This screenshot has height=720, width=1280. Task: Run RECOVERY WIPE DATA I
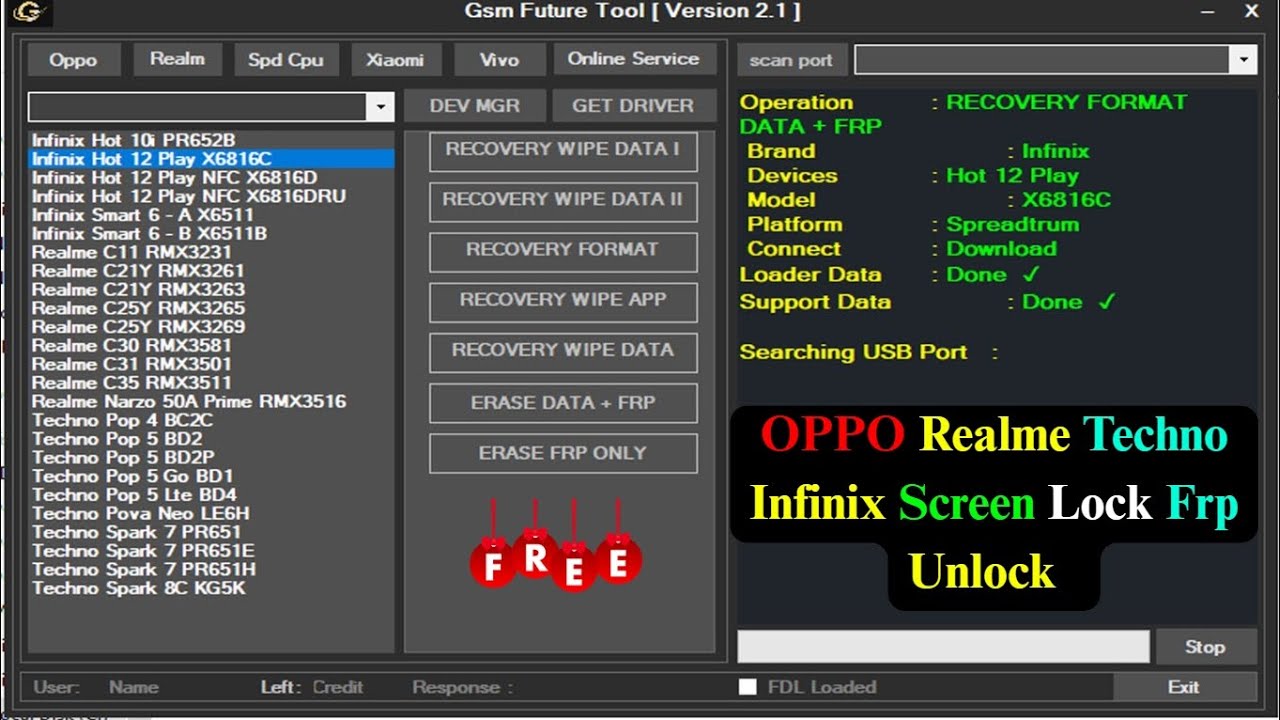(563, 150)
